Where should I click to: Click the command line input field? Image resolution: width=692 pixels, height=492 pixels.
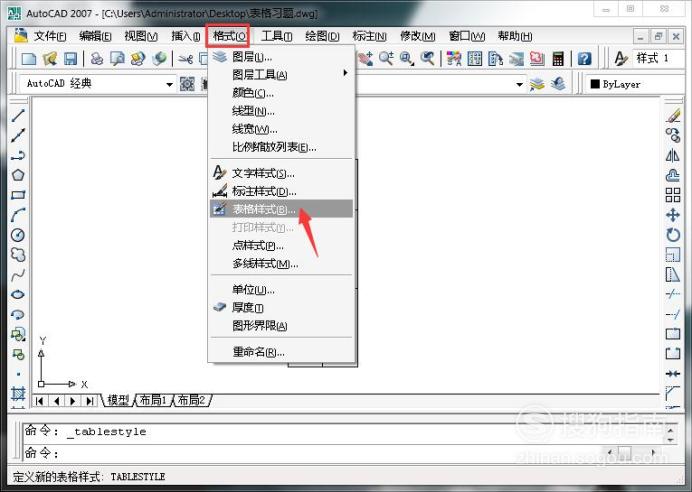point(309,453)
